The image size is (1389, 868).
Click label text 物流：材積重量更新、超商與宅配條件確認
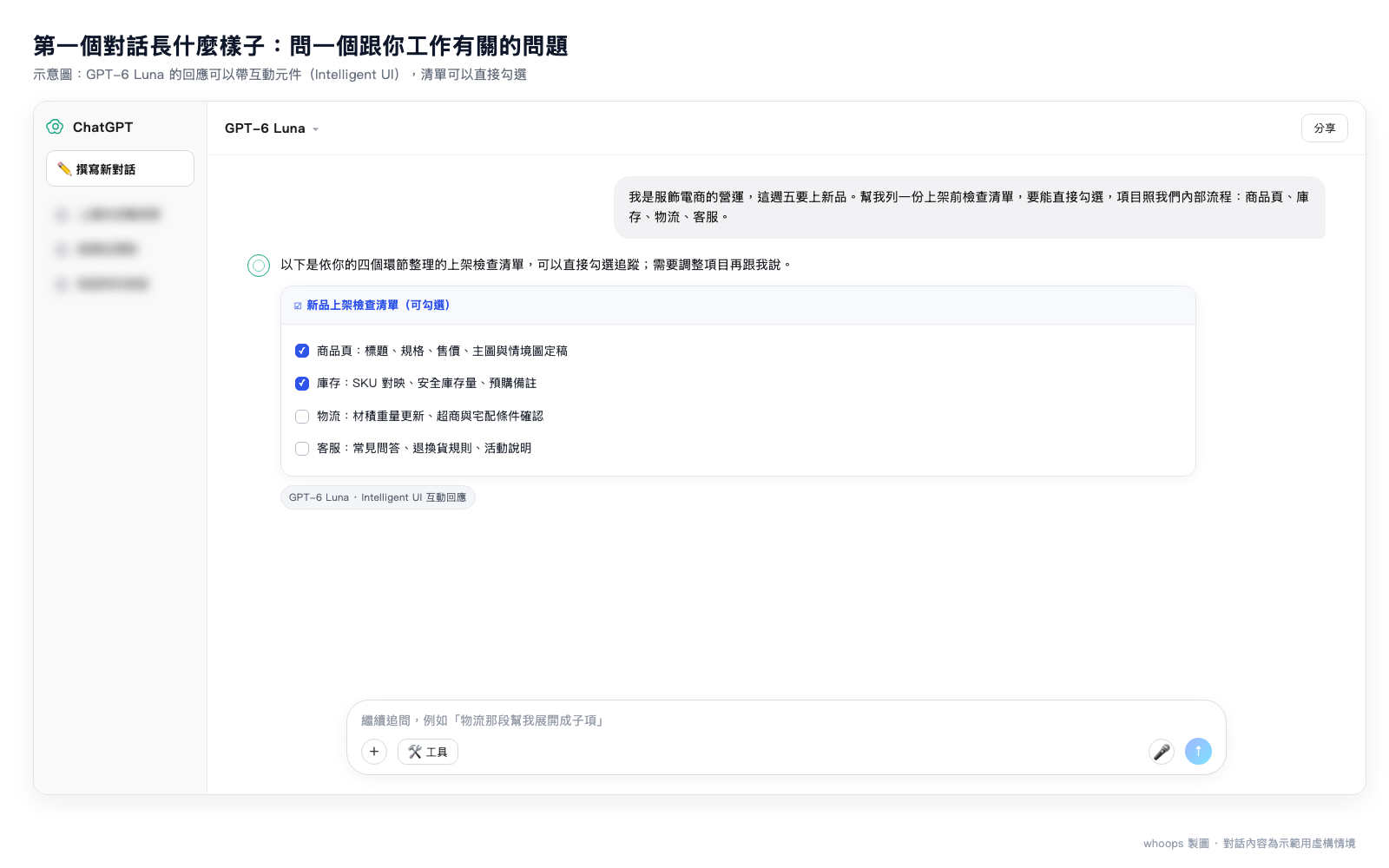coord(430,416)
